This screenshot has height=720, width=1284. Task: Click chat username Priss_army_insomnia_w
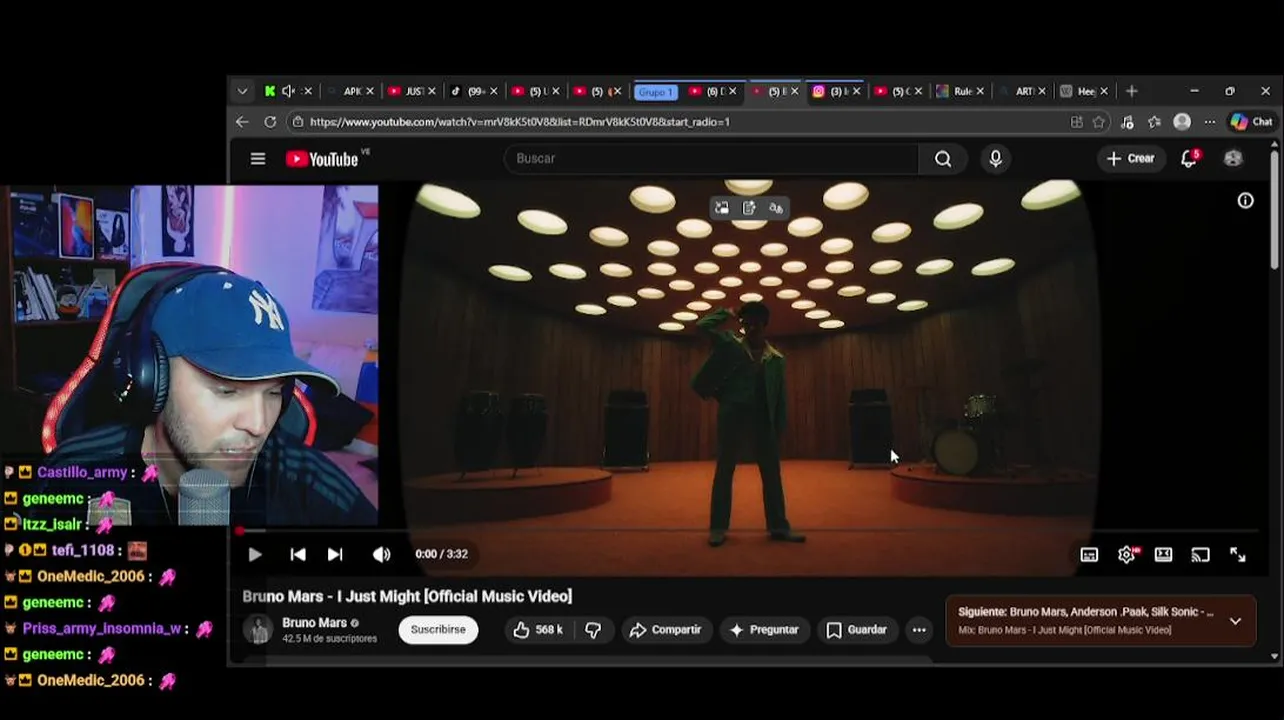pyautogui.click(x=101, y=628)
